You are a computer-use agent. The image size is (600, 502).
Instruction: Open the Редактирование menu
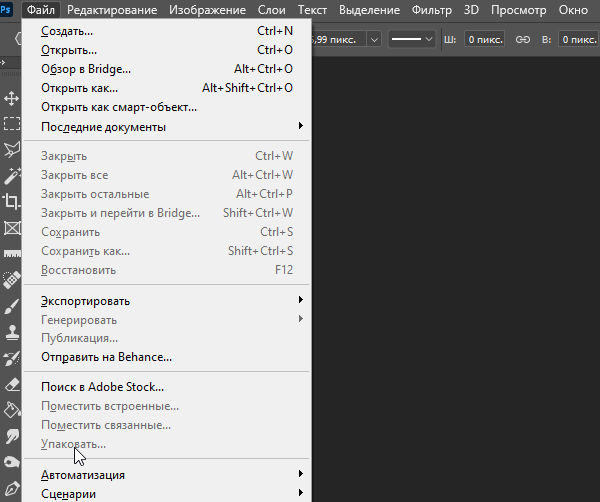pyautogui.click(x=112, y=10)
